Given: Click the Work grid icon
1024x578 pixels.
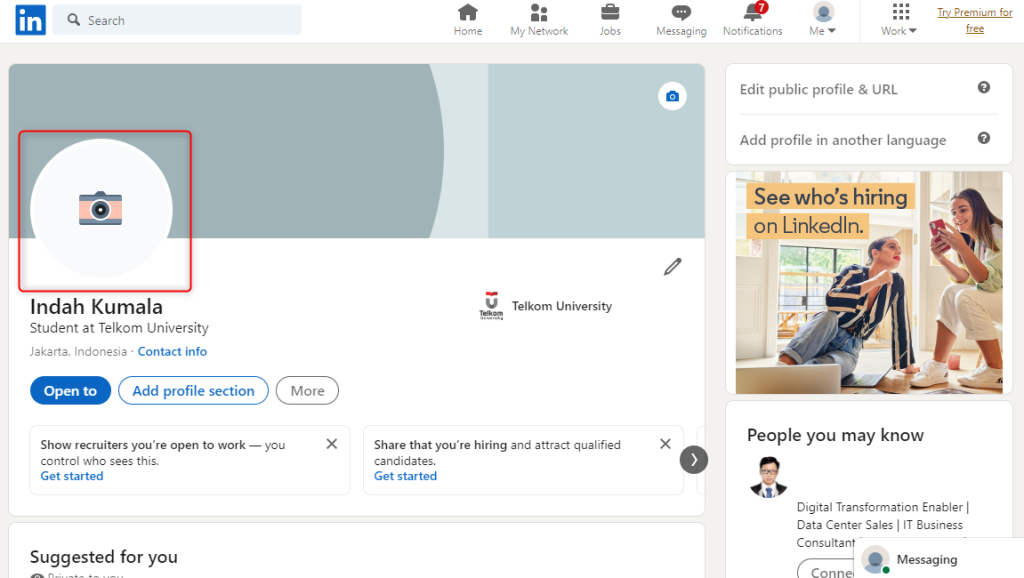Looking at the screenshot, I should point(901,12).
